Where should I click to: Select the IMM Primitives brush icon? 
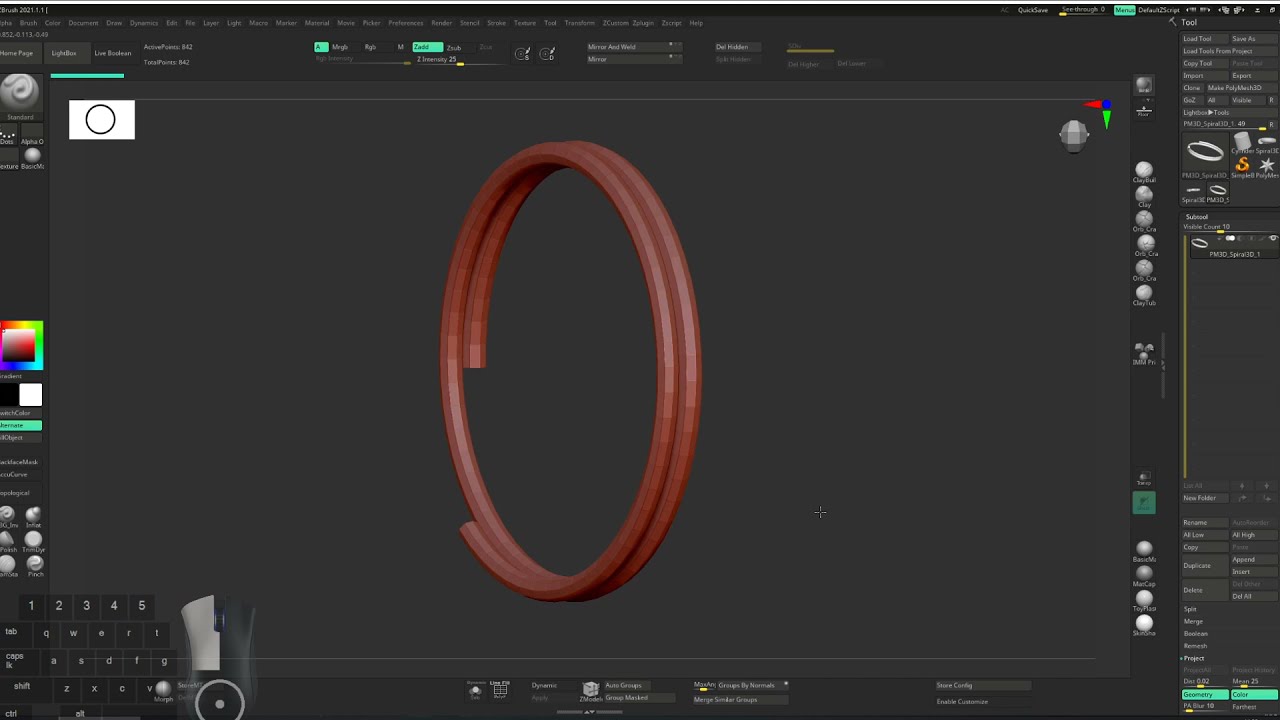point(1144,352)
